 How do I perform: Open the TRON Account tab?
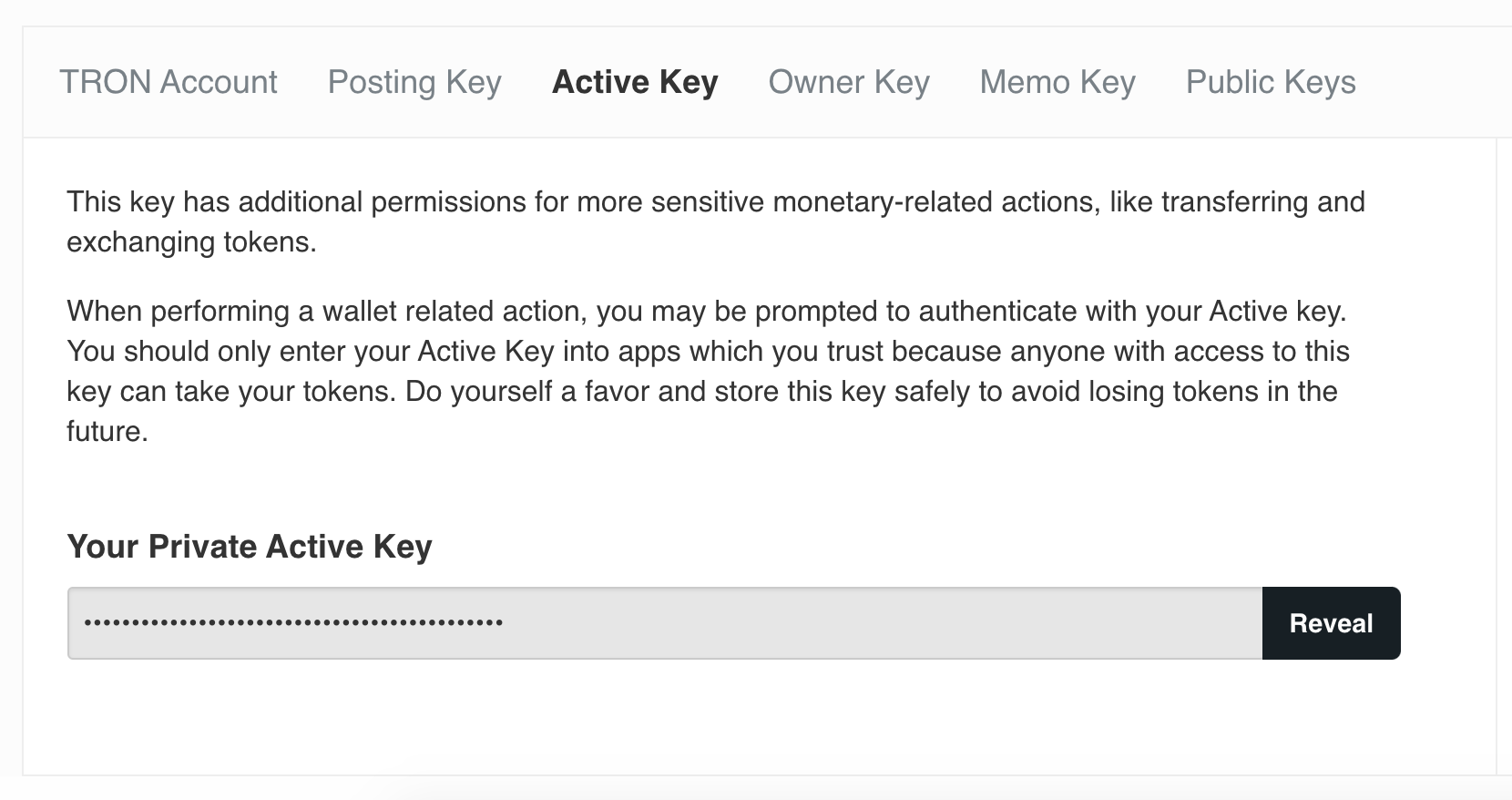pos(168,82)
